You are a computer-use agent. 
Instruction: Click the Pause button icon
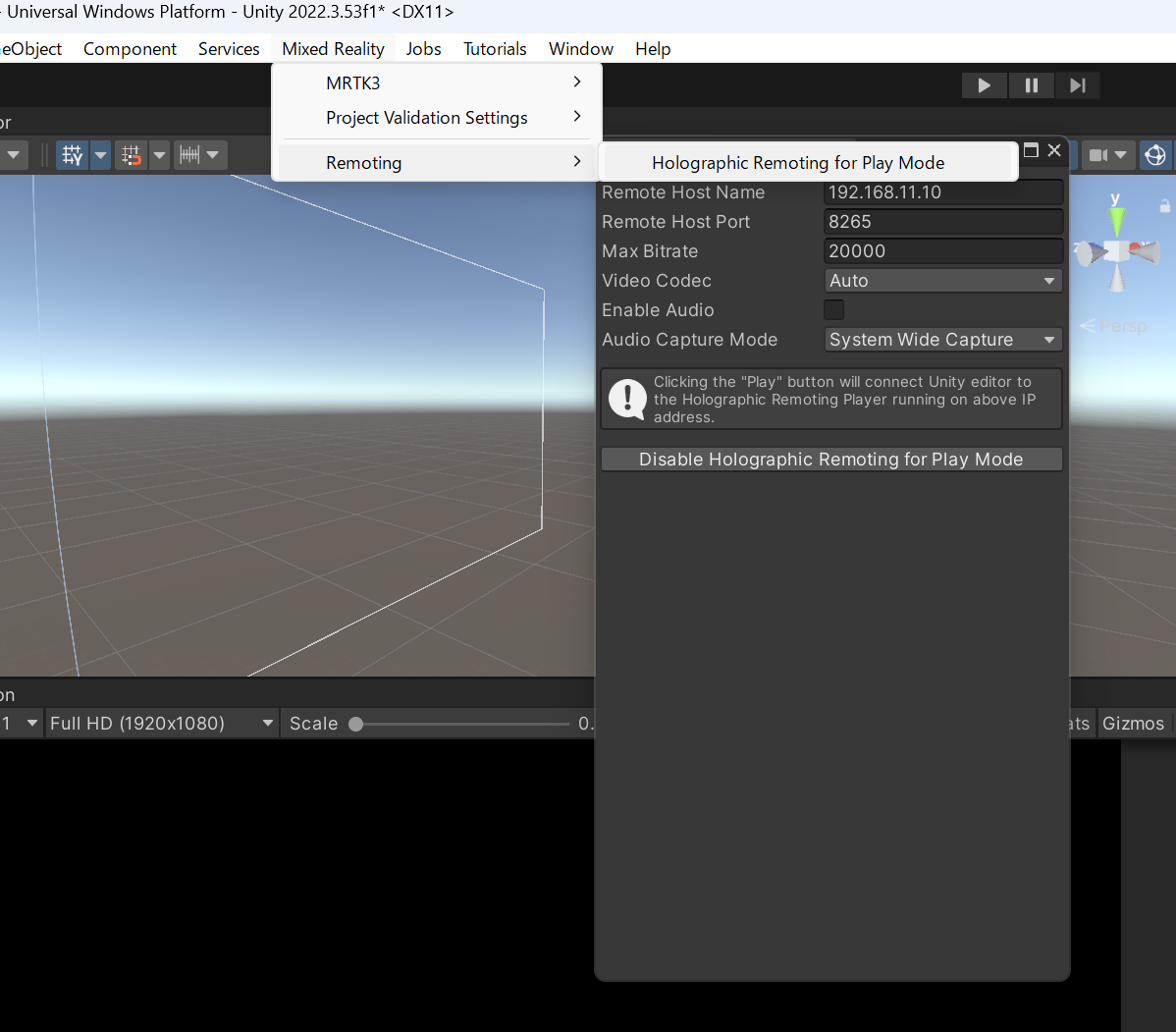pyautogui.click(x=1031, y=85)
